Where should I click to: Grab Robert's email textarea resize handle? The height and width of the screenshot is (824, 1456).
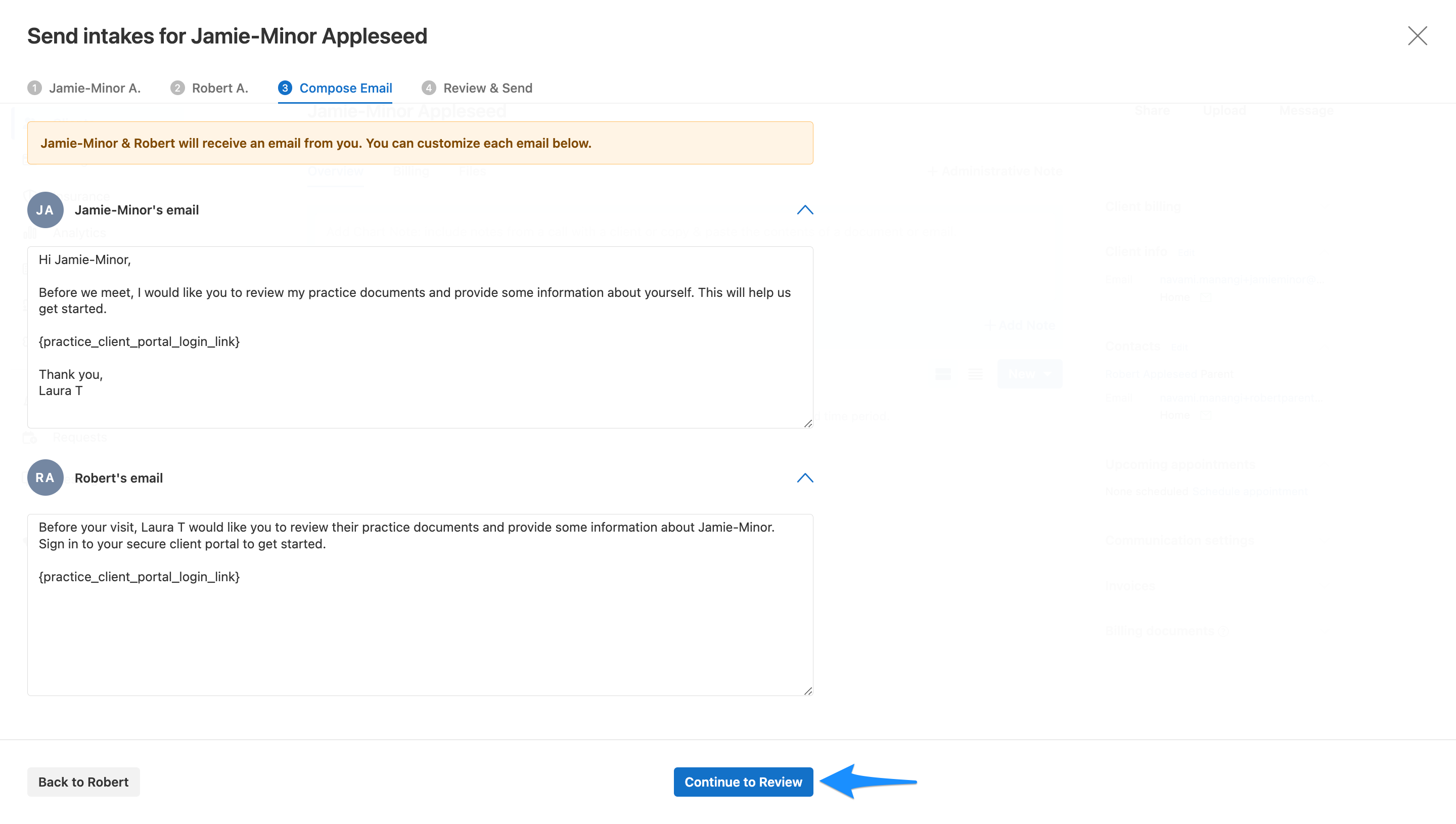pyautogui.click(x=808, y=691)
